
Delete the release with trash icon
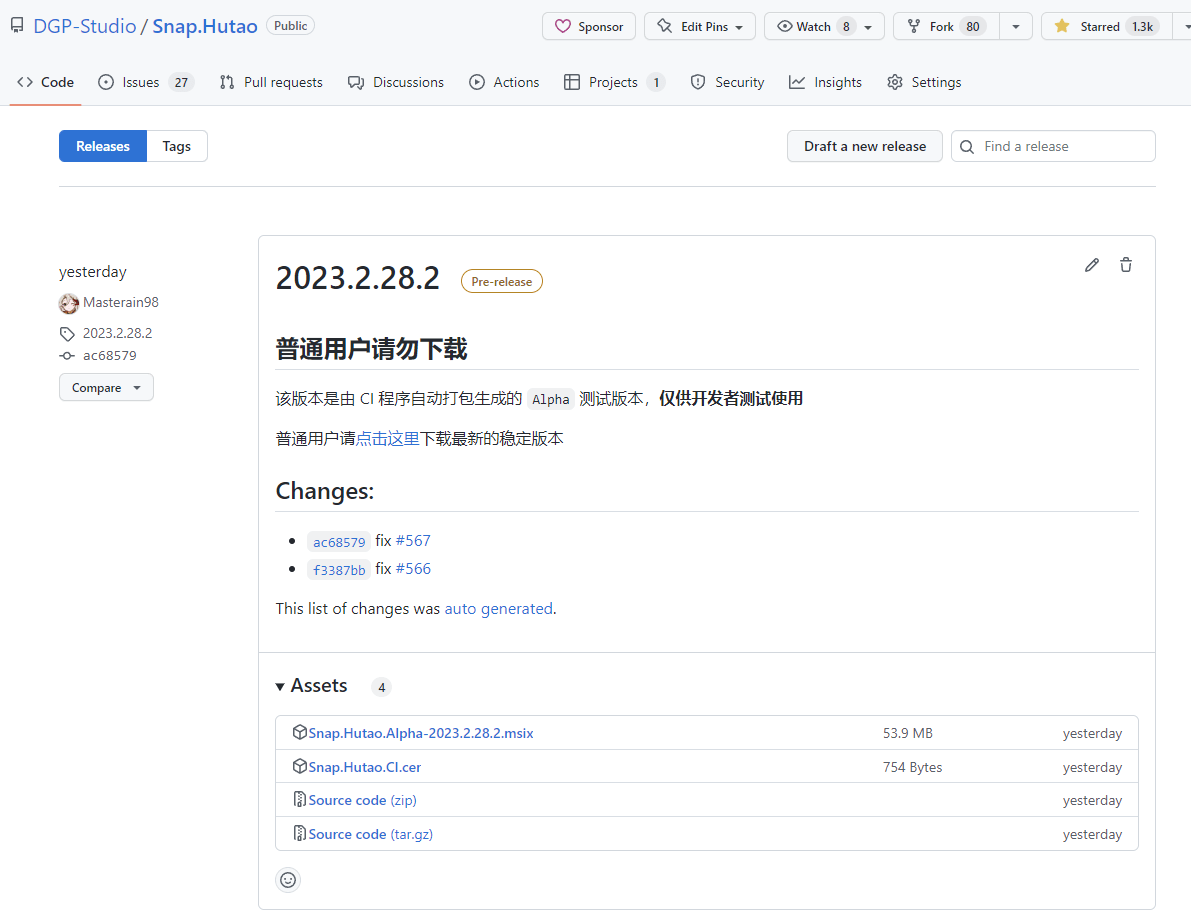1126,265
